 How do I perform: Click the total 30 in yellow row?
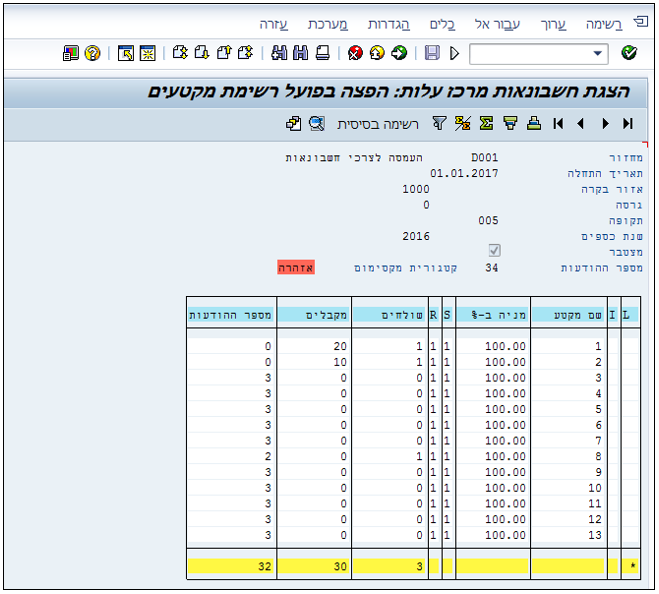point(340,566)
